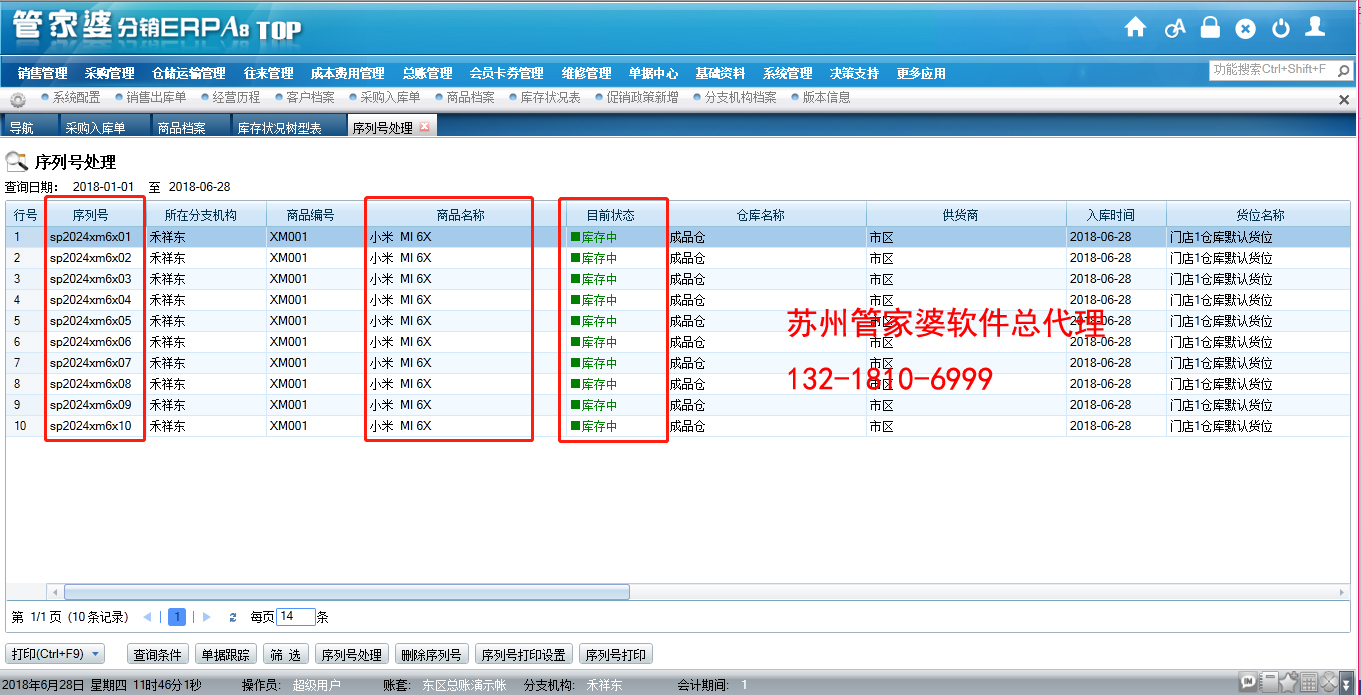The width and height of the screenshot is (1361, 695).
Task: Open the 决策支持 menu
Action: coord(854,73)
